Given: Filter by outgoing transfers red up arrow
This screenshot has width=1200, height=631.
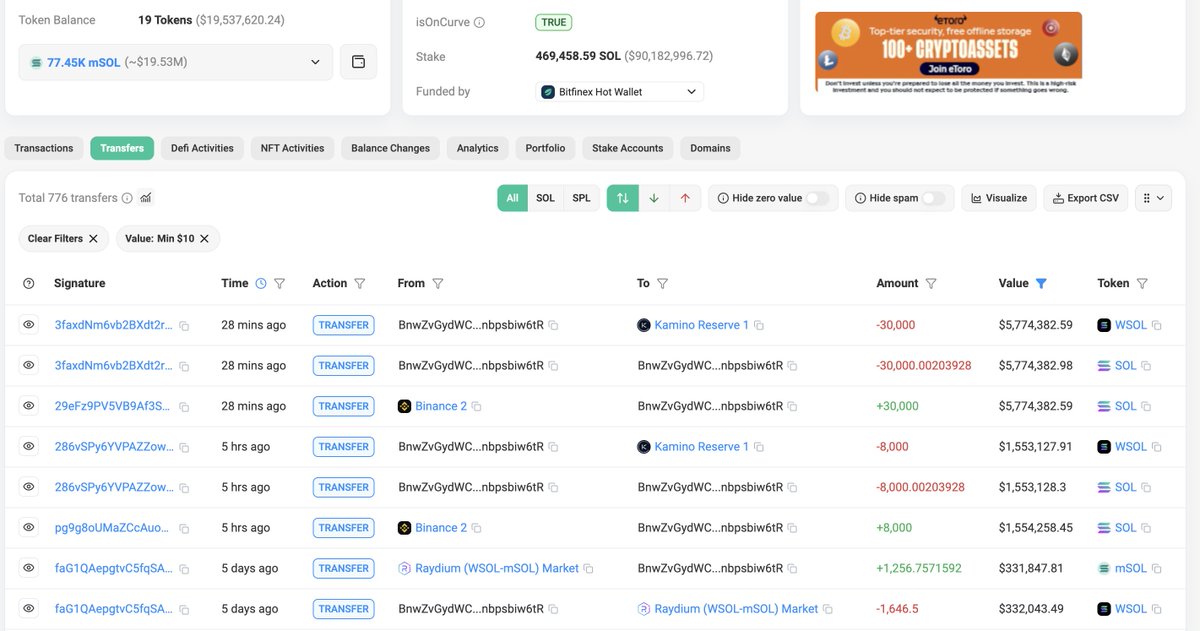Looking at the screenshot, I should pyautogui.click(x=685, y=198).
